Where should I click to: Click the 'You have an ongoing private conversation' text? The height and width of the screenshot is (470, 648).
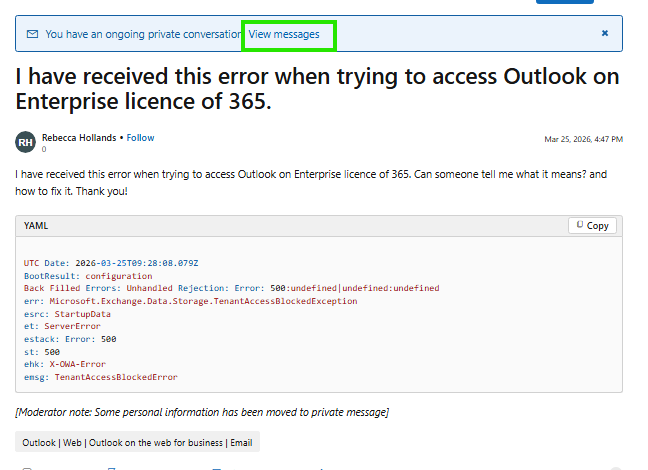[x=143, y=34]
